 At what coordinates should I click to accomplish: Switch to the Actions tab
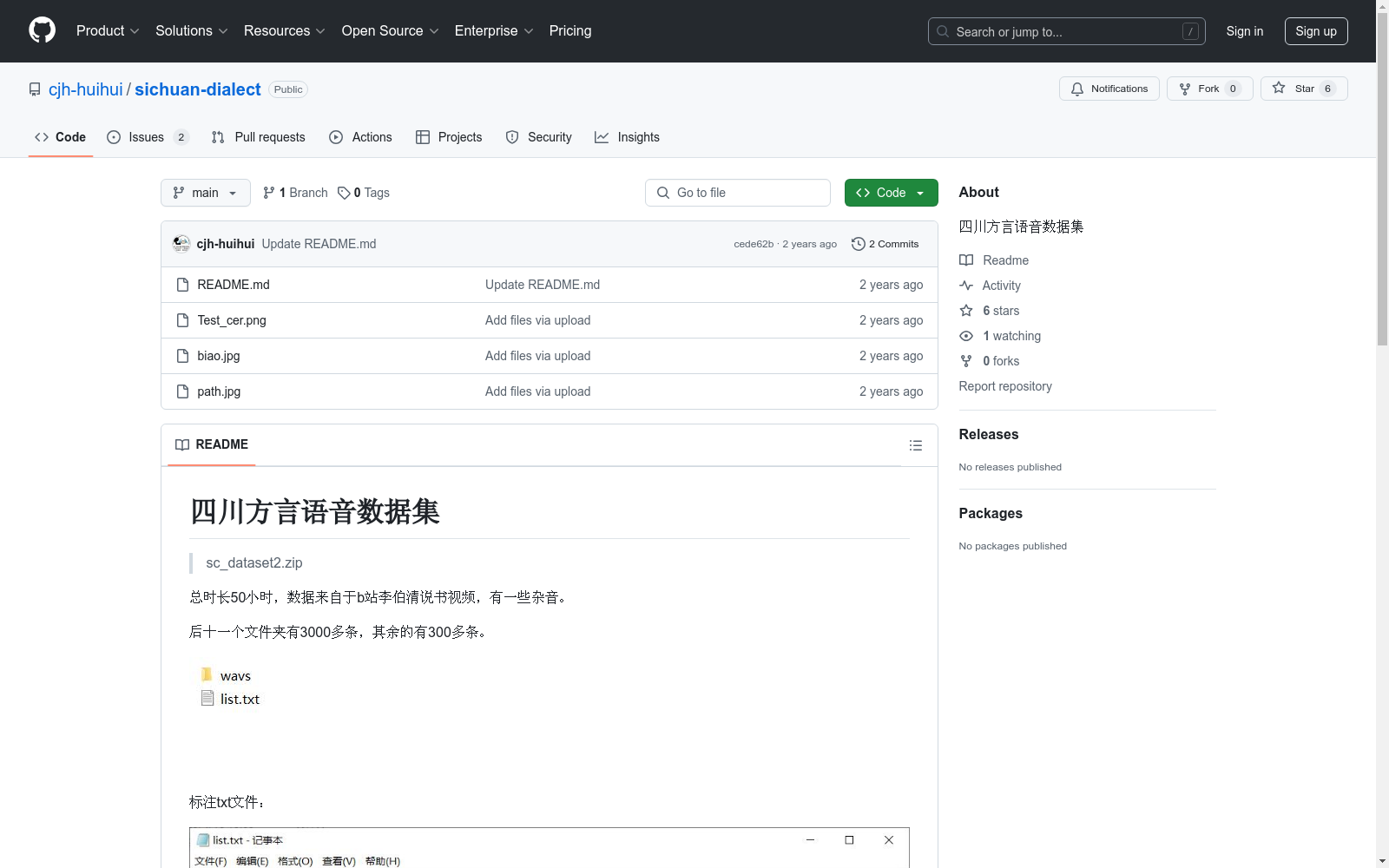pos(360,137)
